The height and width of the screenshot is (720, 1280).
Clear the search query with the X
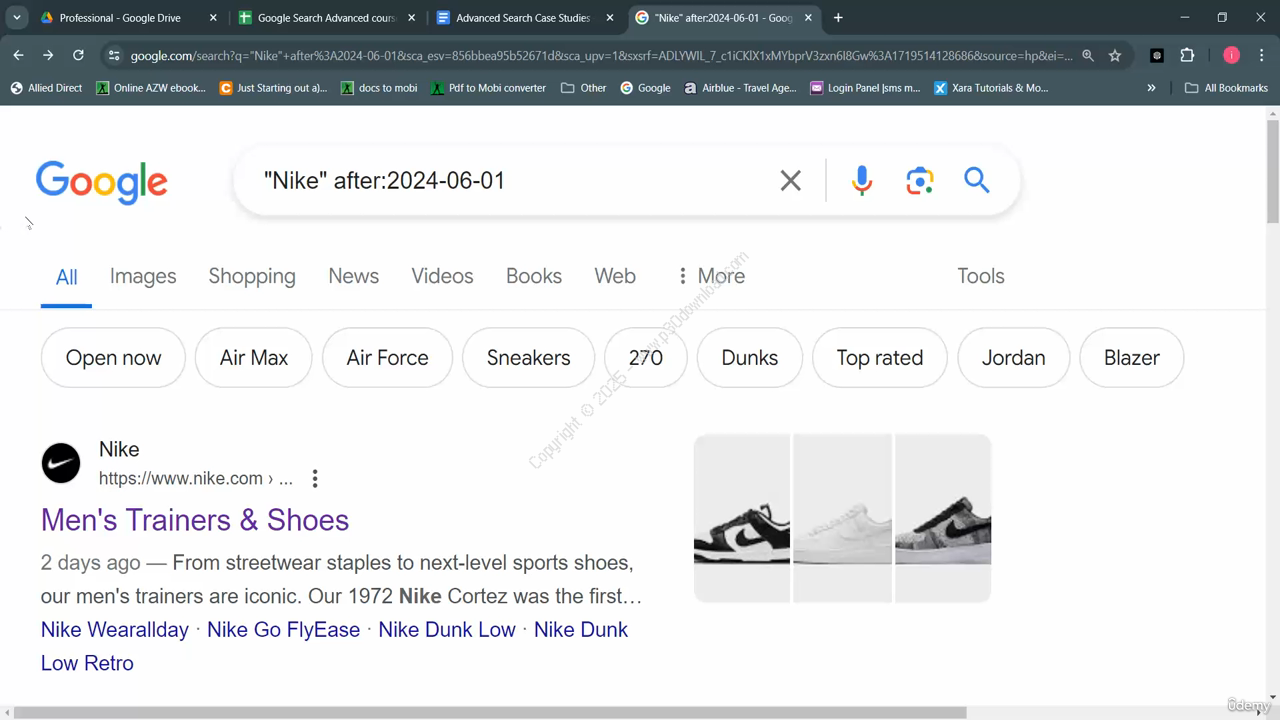(790, 180)
